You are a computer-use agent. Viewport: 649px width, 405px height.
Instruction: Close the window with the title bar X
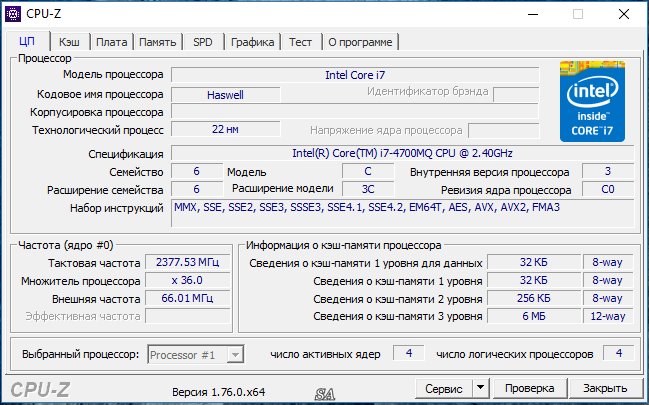point(623,14)
